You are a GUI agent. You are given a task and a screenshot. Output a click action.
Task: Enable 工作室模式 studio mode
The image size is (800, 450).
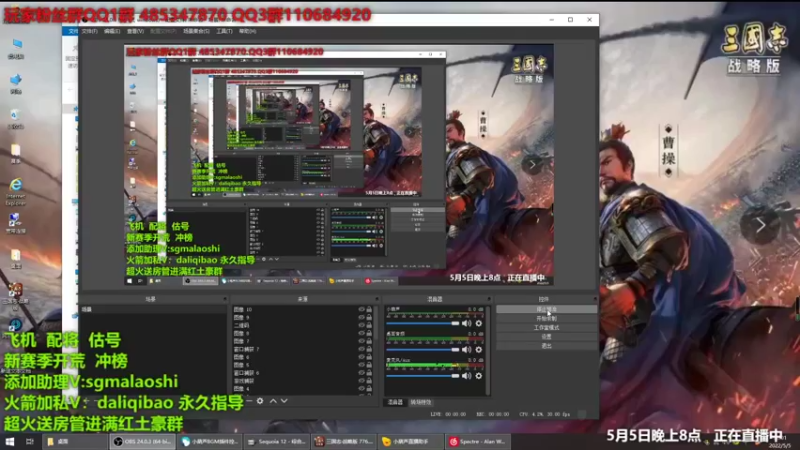[x=546, y=328]
